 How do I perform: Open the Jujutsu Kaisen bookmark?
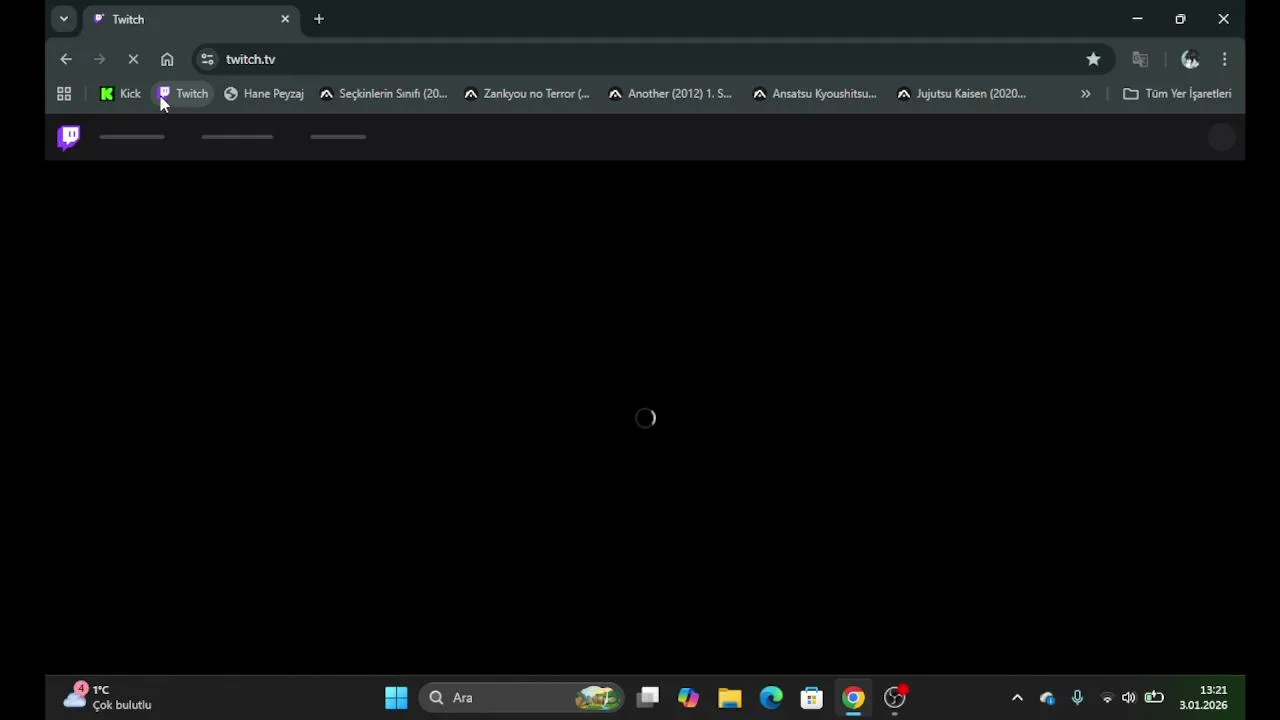tap(961, 94)
